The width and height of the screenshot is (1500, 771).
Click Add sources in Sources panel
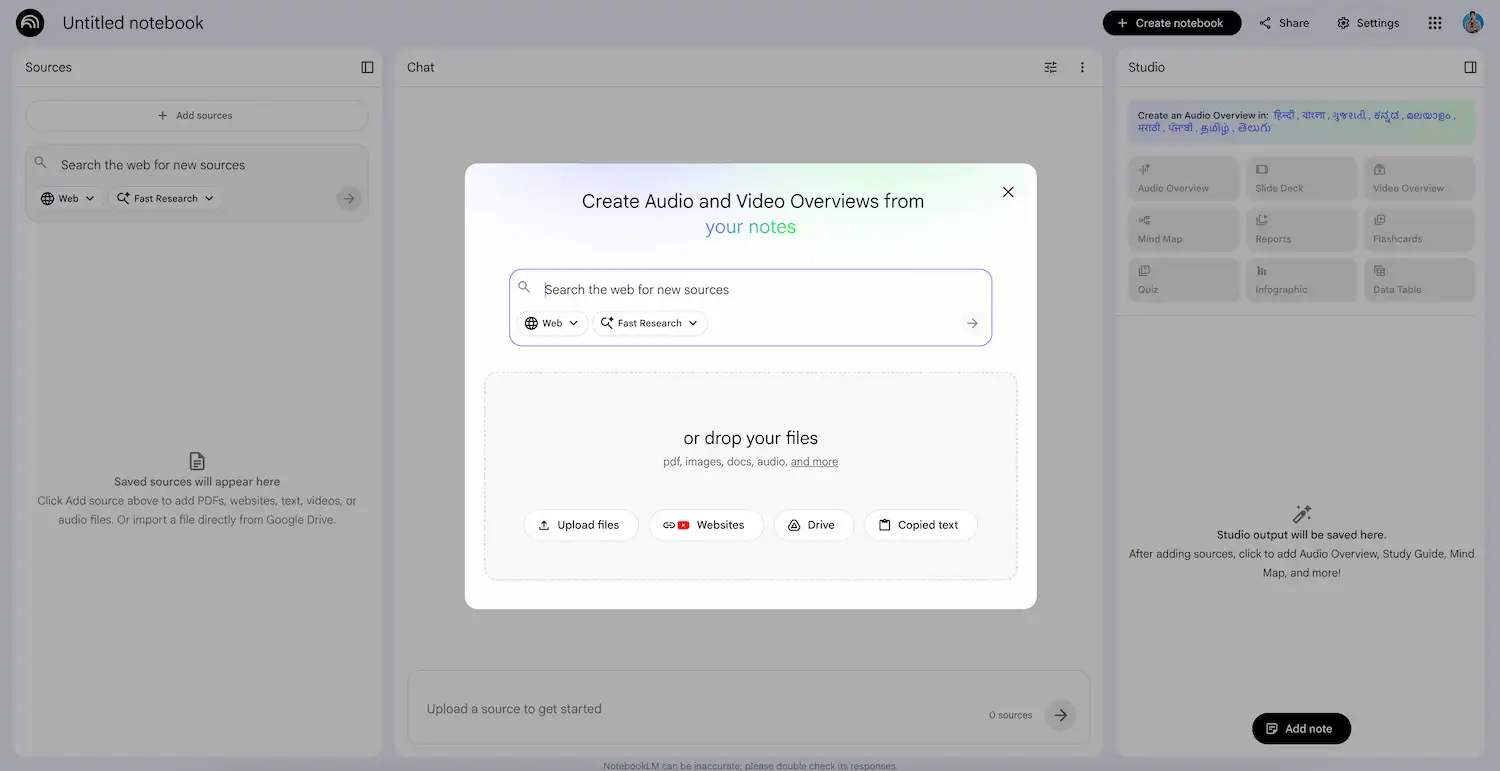tap(197, 115)
